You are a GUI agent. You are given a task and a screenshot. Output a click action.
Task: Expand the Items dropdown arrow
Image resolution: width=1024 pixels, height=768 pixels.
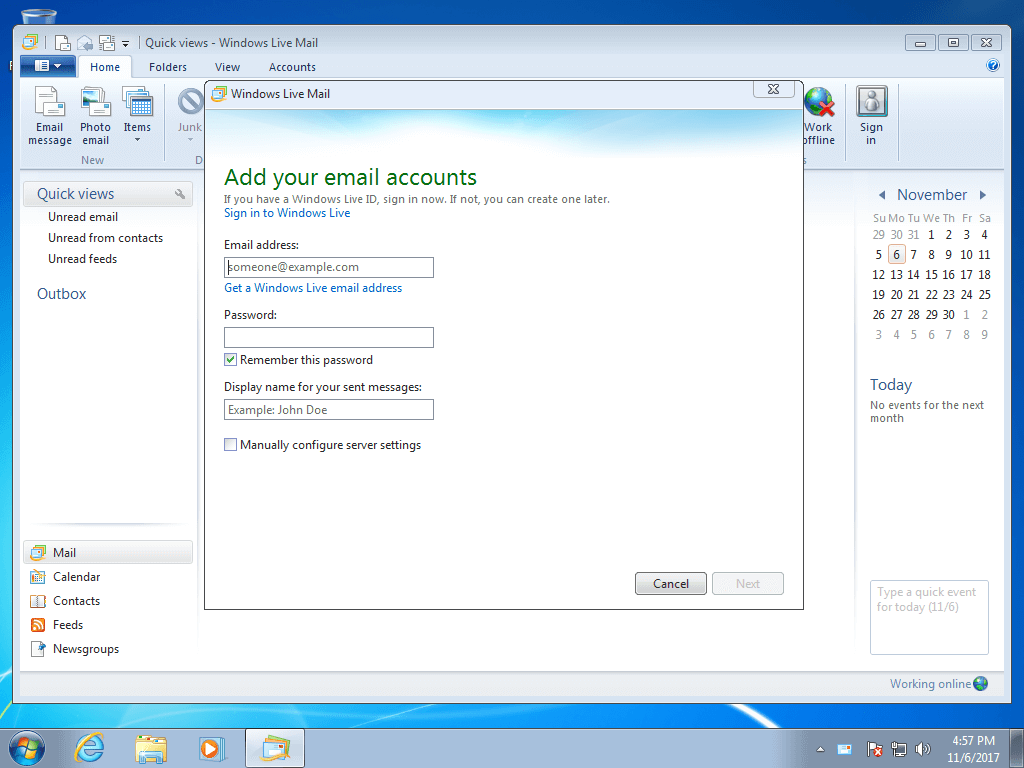tap(137, 140)
